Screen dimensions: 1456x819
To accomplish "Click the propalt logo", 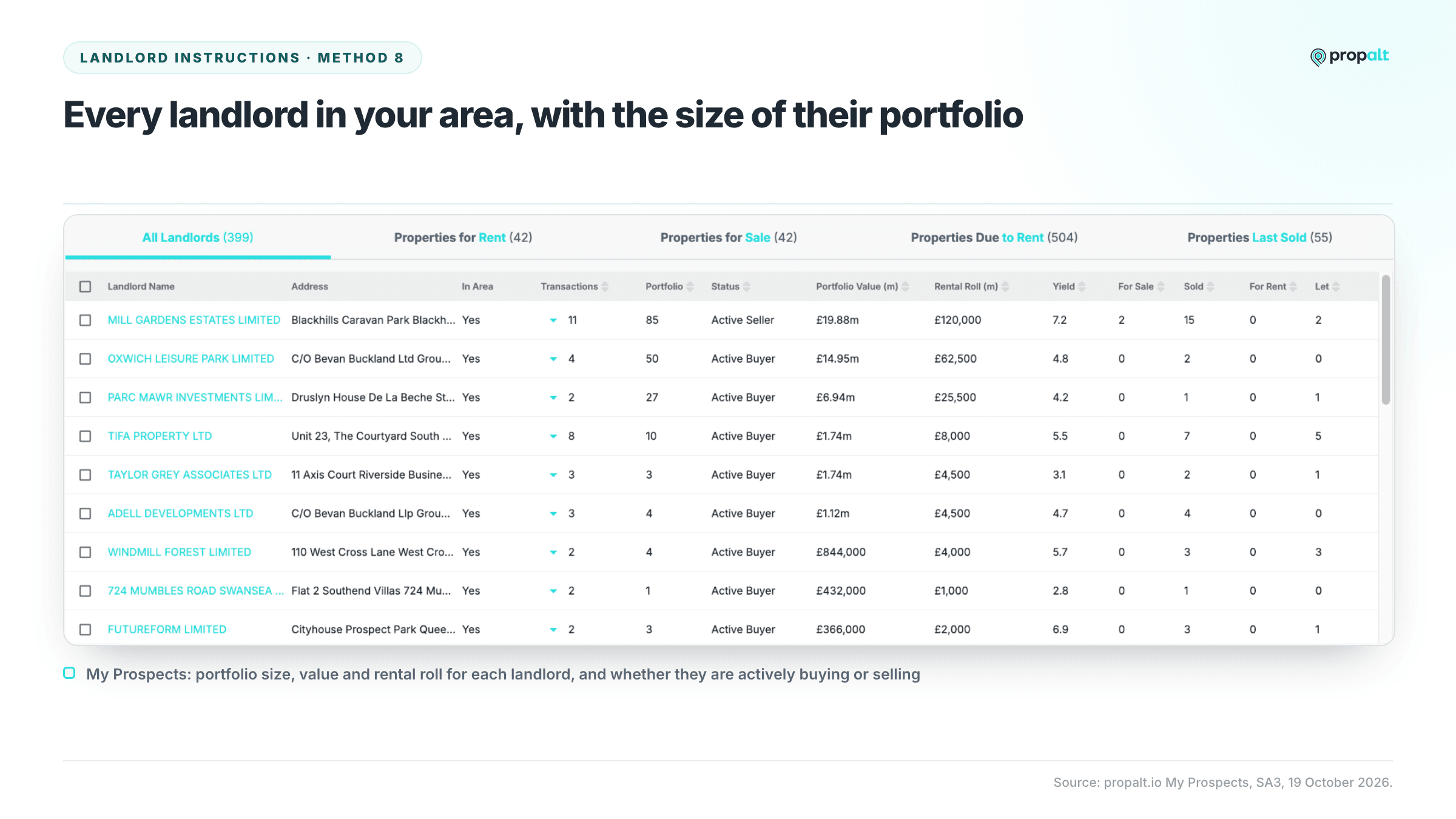I will (1349, 56).
